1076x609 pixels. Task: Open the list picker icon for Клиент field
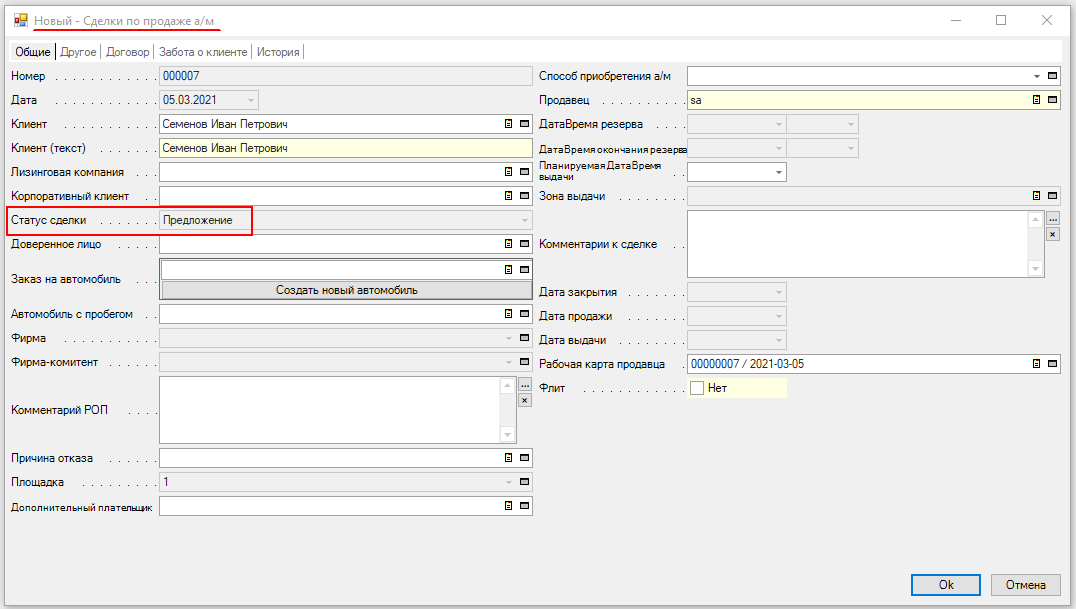pyautogui.click(x=508, y=124)
